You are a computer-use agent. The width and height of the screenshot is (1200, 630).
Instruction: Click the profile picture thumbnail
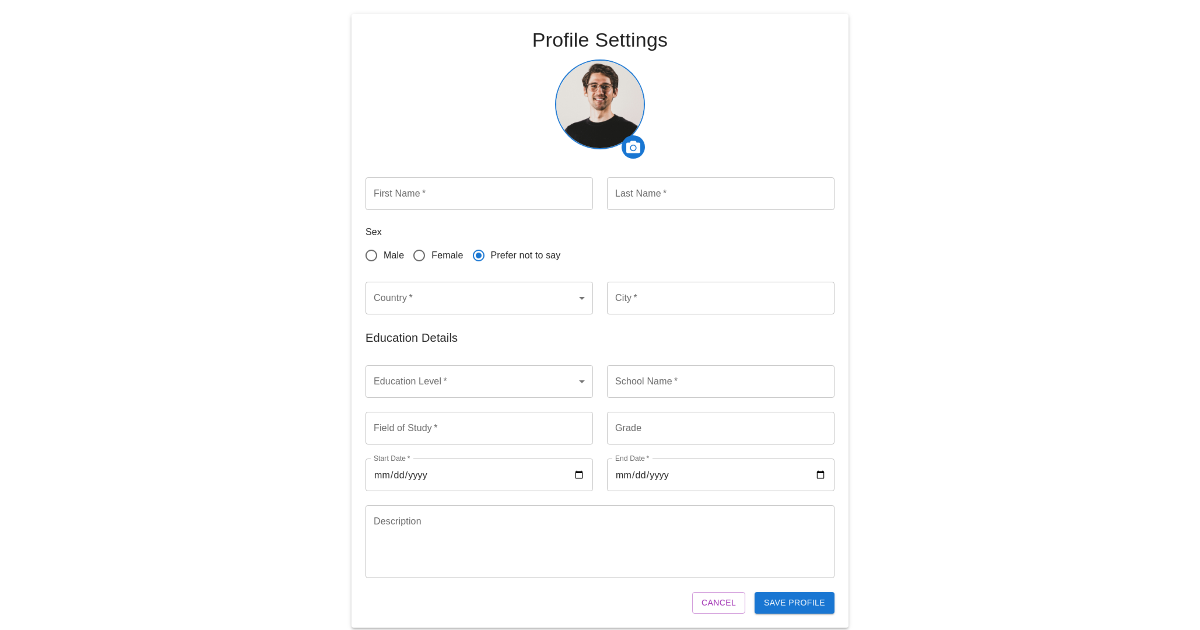pyautogui.click(x=600, y=103)
